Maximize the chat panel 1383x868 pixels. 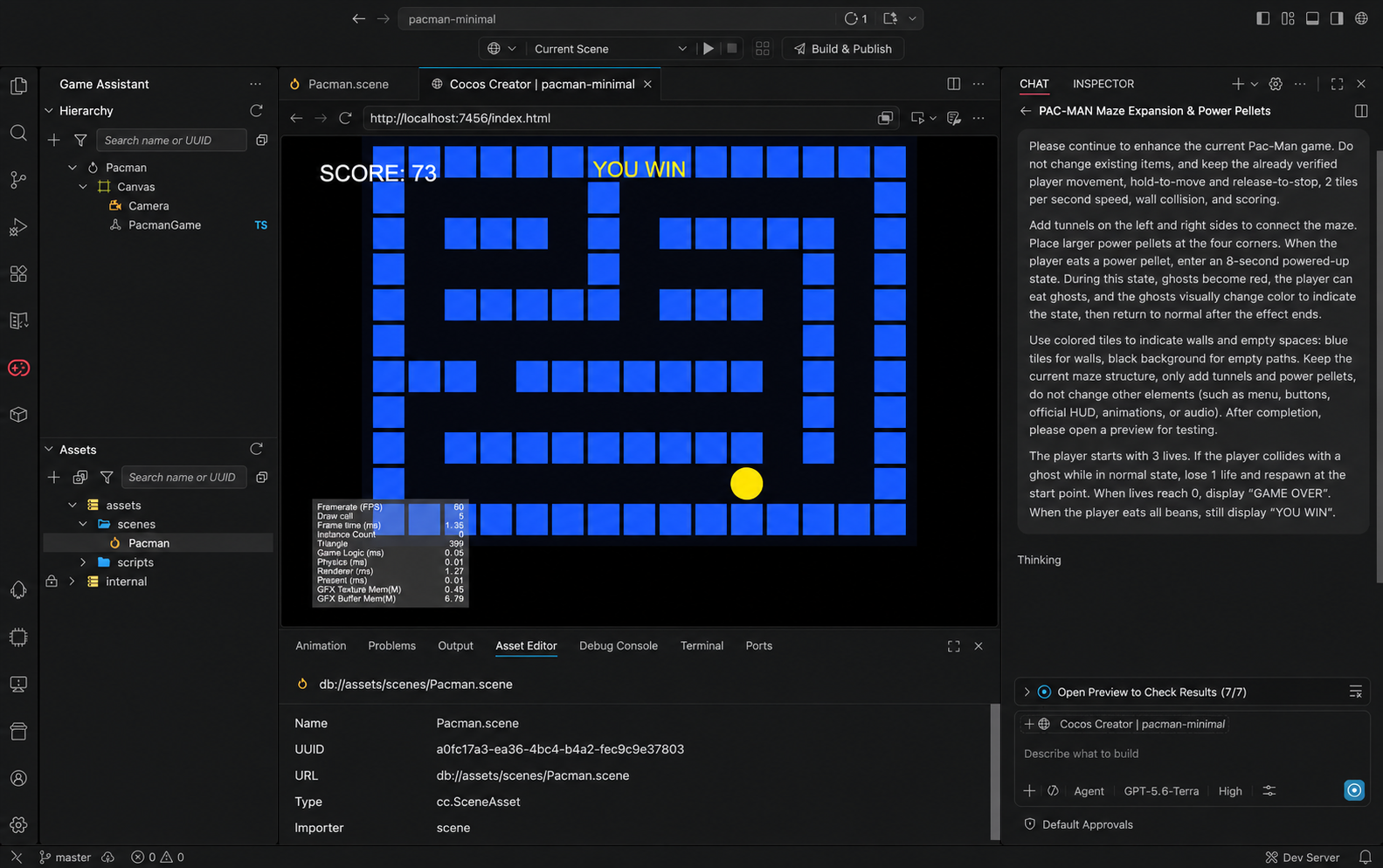point(1337,84)
